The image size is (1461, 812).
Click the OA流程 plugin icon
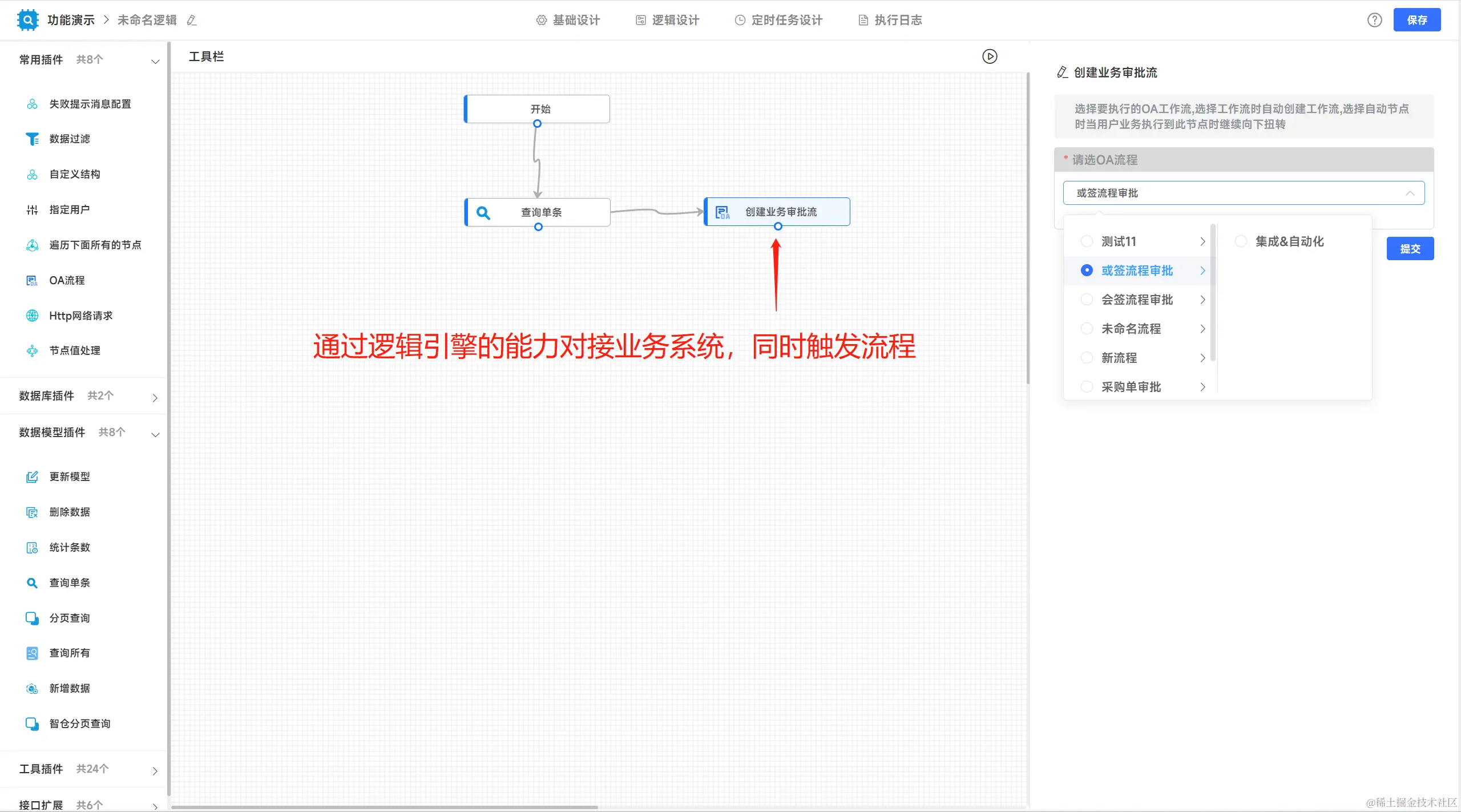pyautogui.click(x=32, y=281)
